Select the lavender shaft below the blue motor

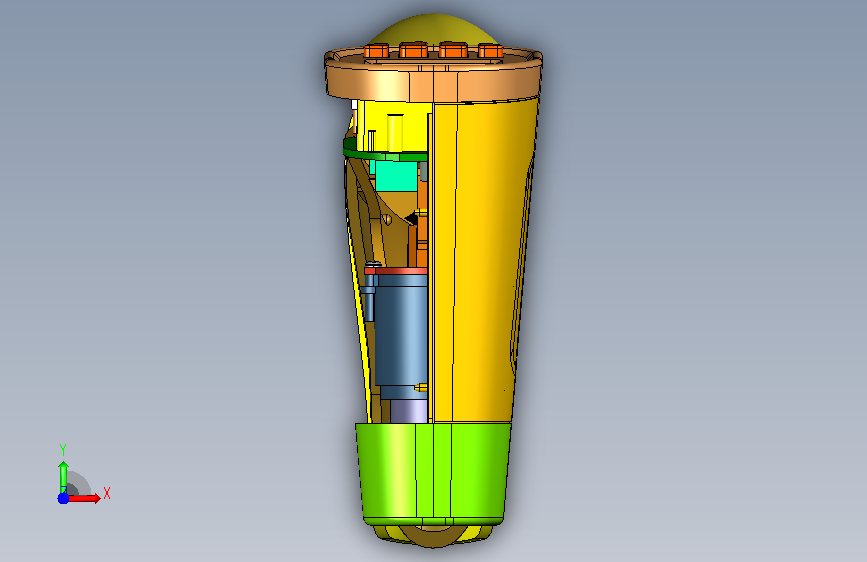pos(409,411)
